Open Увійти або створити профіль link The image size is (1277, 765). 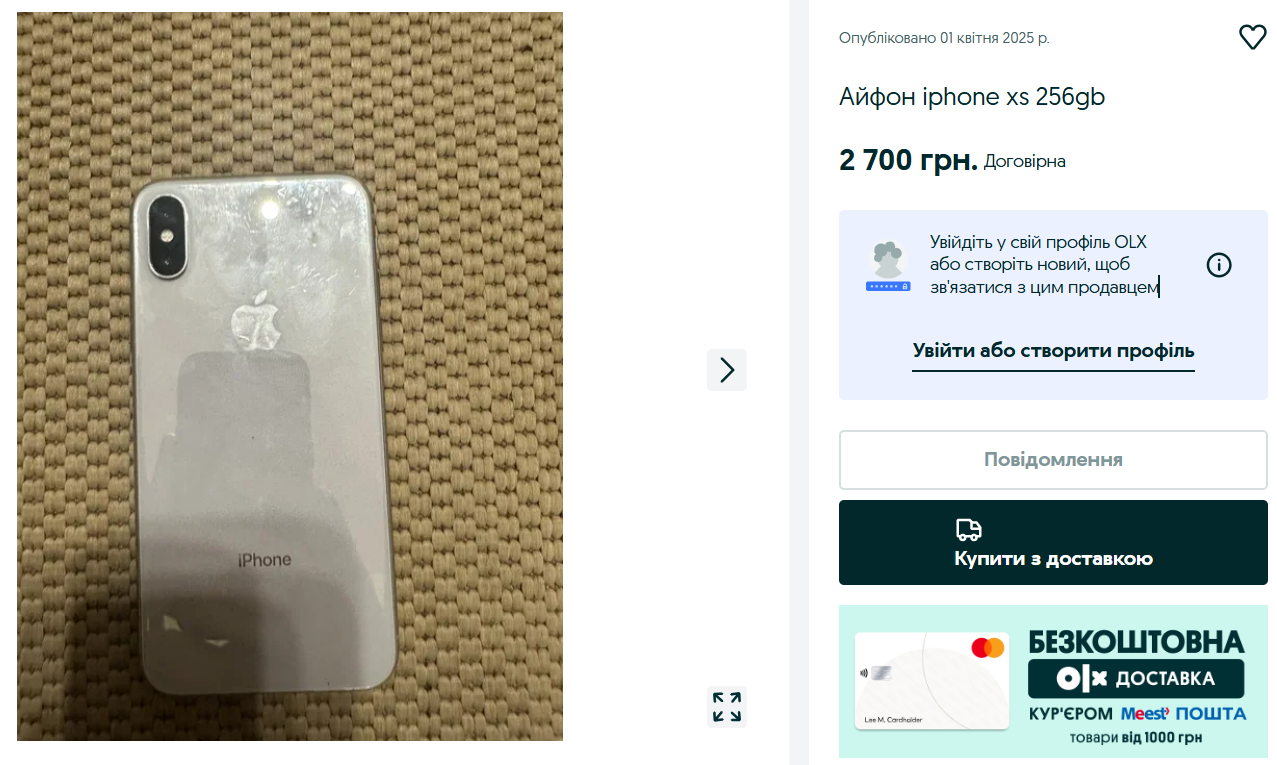pyautogui.click(x=1053, y=351)
